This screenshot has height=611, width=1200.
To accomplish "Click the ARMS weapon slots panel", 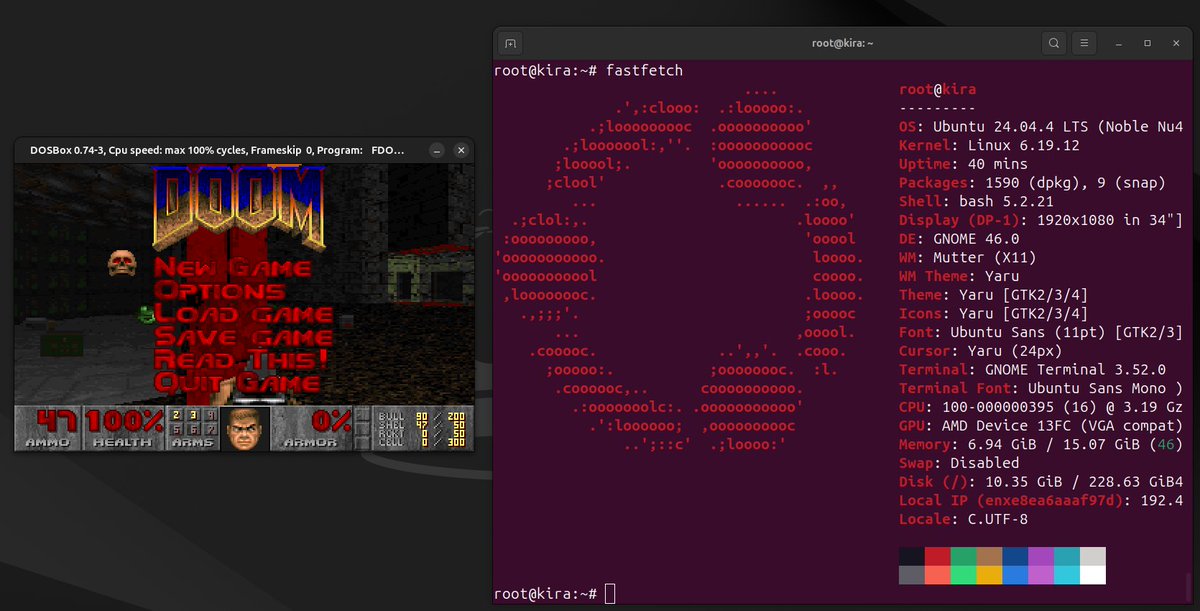I will click(193, 428).
